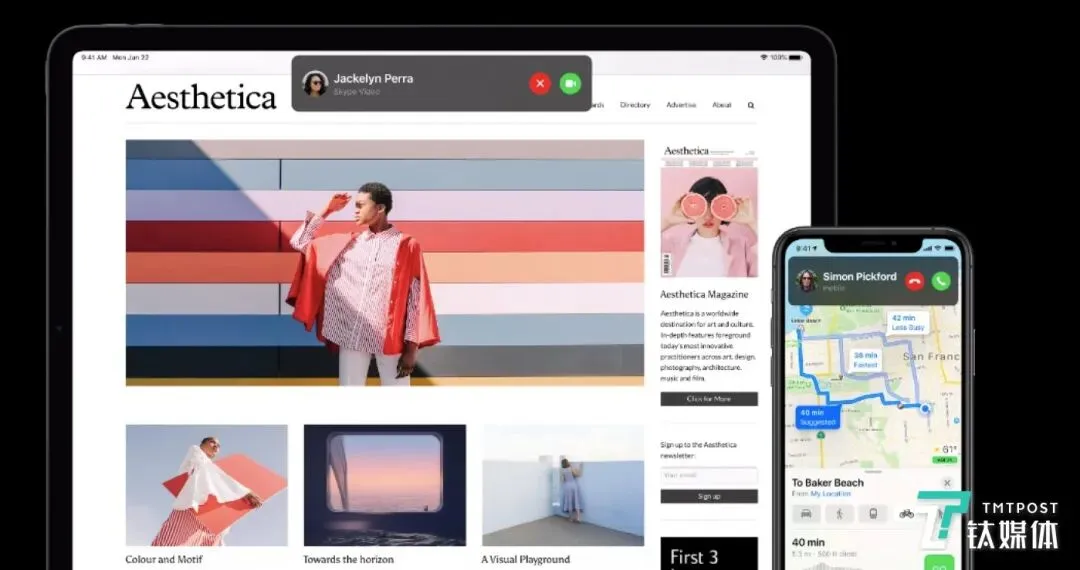The height and width of the screenshot is (570, 1080).
Task: Click the 'Simon Pickford' caller name
Action: pyautogui.click(x=860, y=277)
